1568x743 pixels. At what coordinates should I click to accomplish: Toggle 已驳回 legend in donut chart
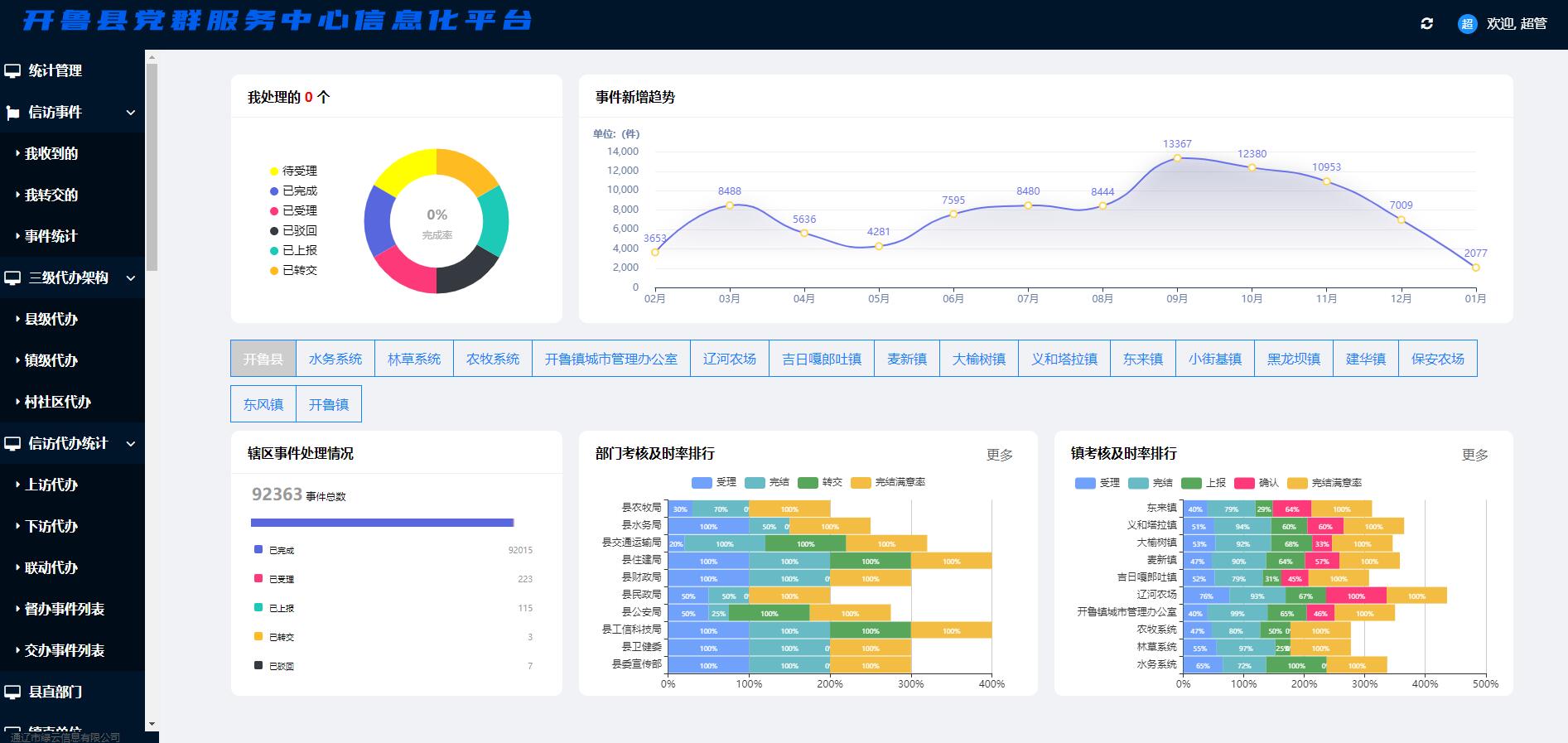point(293,230)
